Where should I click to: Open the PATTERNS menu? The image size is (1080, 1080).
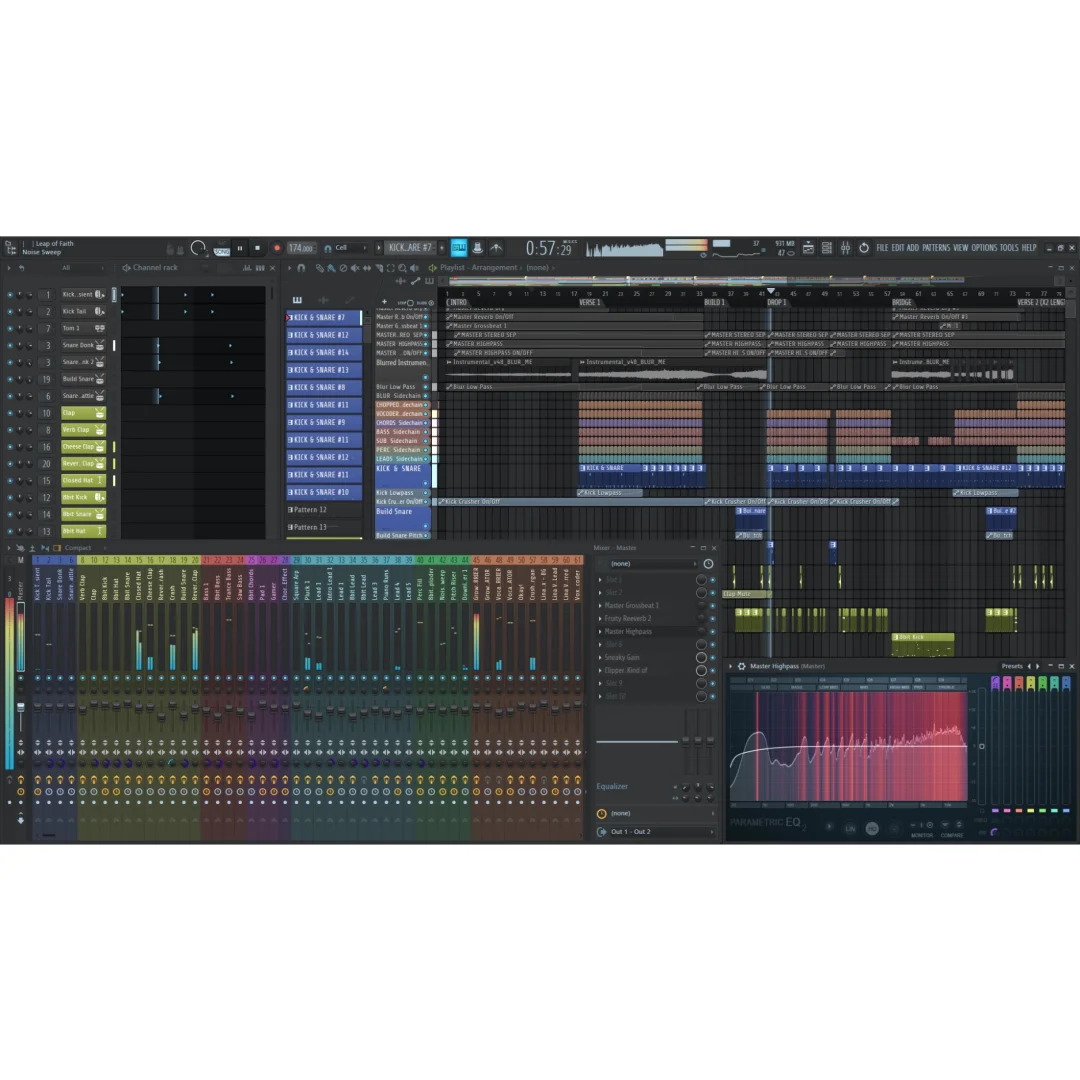click(x=935, y=248)
